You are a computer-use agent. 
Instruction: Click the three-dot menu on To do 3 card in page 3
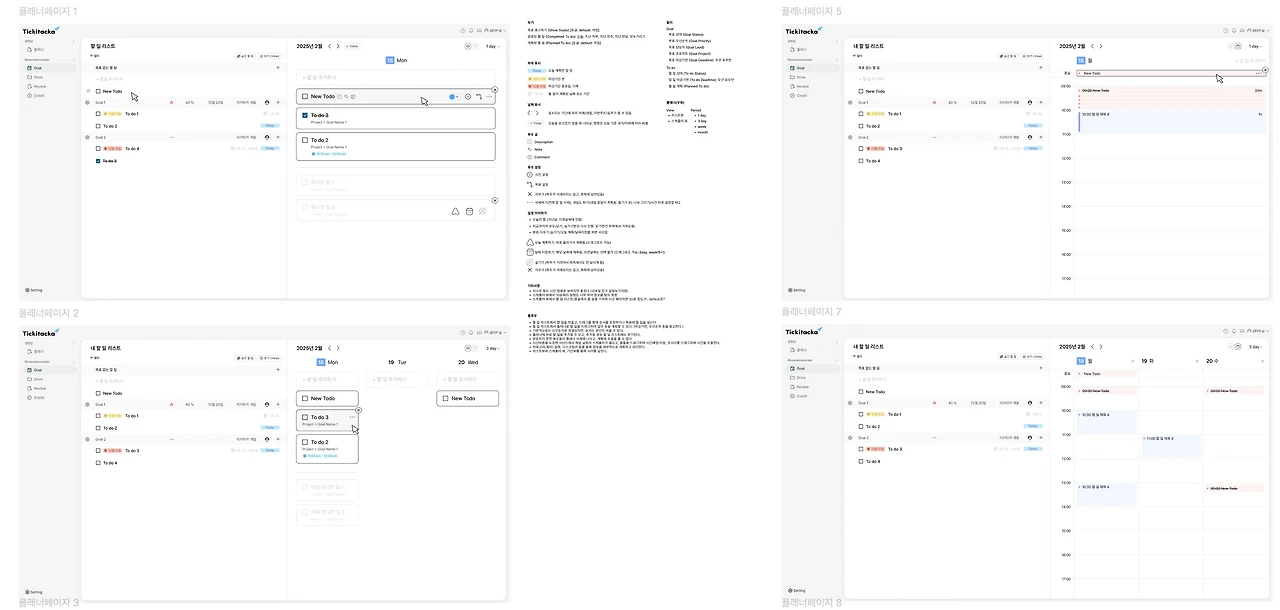pyautogui.click(x=353, y=417)
